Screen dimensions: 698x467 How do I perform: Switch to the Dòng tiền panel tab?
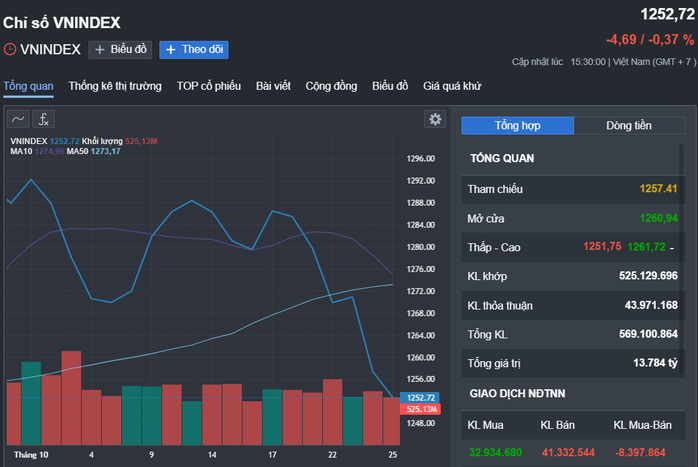pos(629,126)
